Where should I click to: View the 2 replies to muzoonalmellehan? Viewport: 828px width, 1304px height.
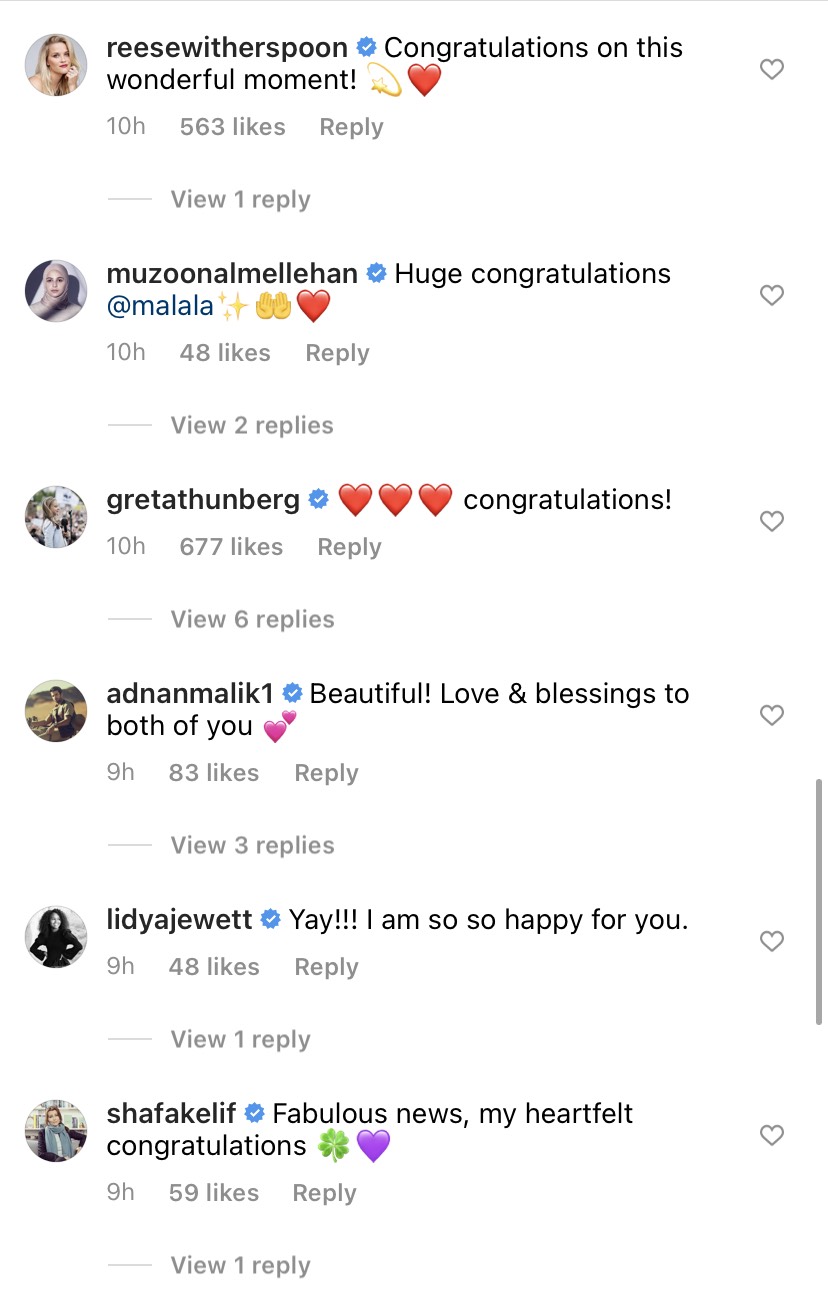point(251,425)
